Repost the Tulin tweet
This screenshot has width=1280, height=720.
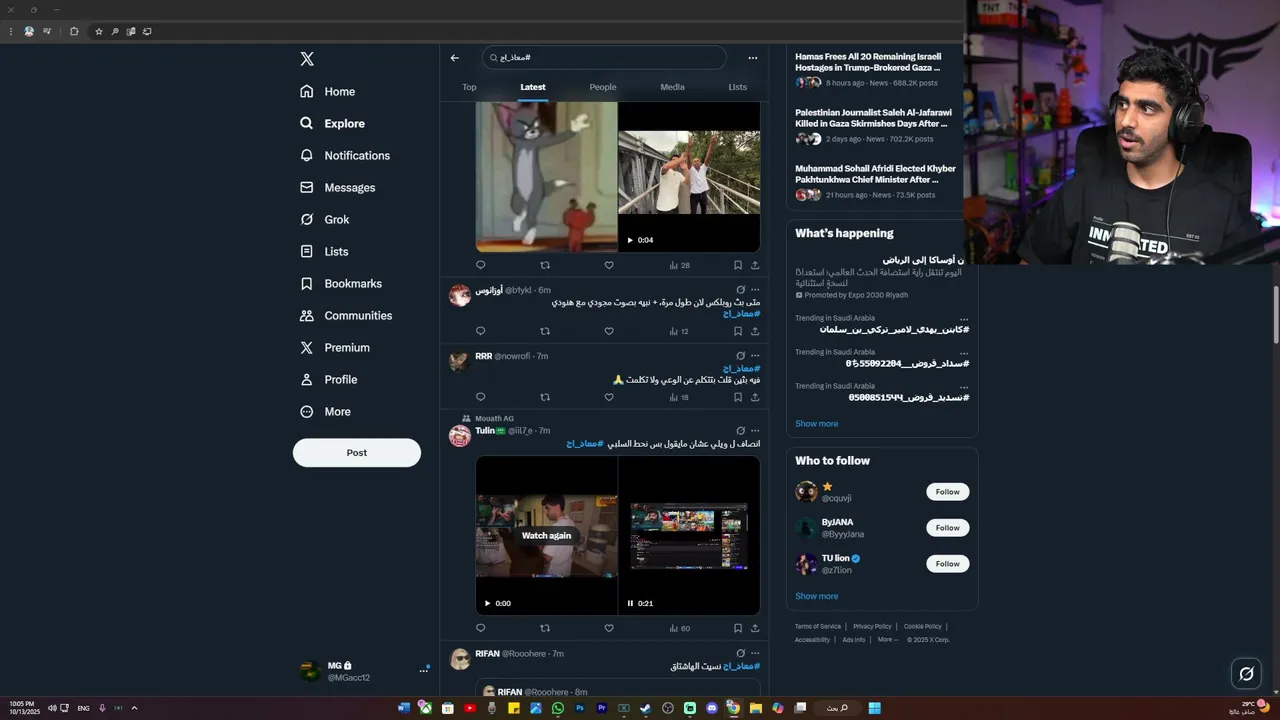click(x=545, y=628)
